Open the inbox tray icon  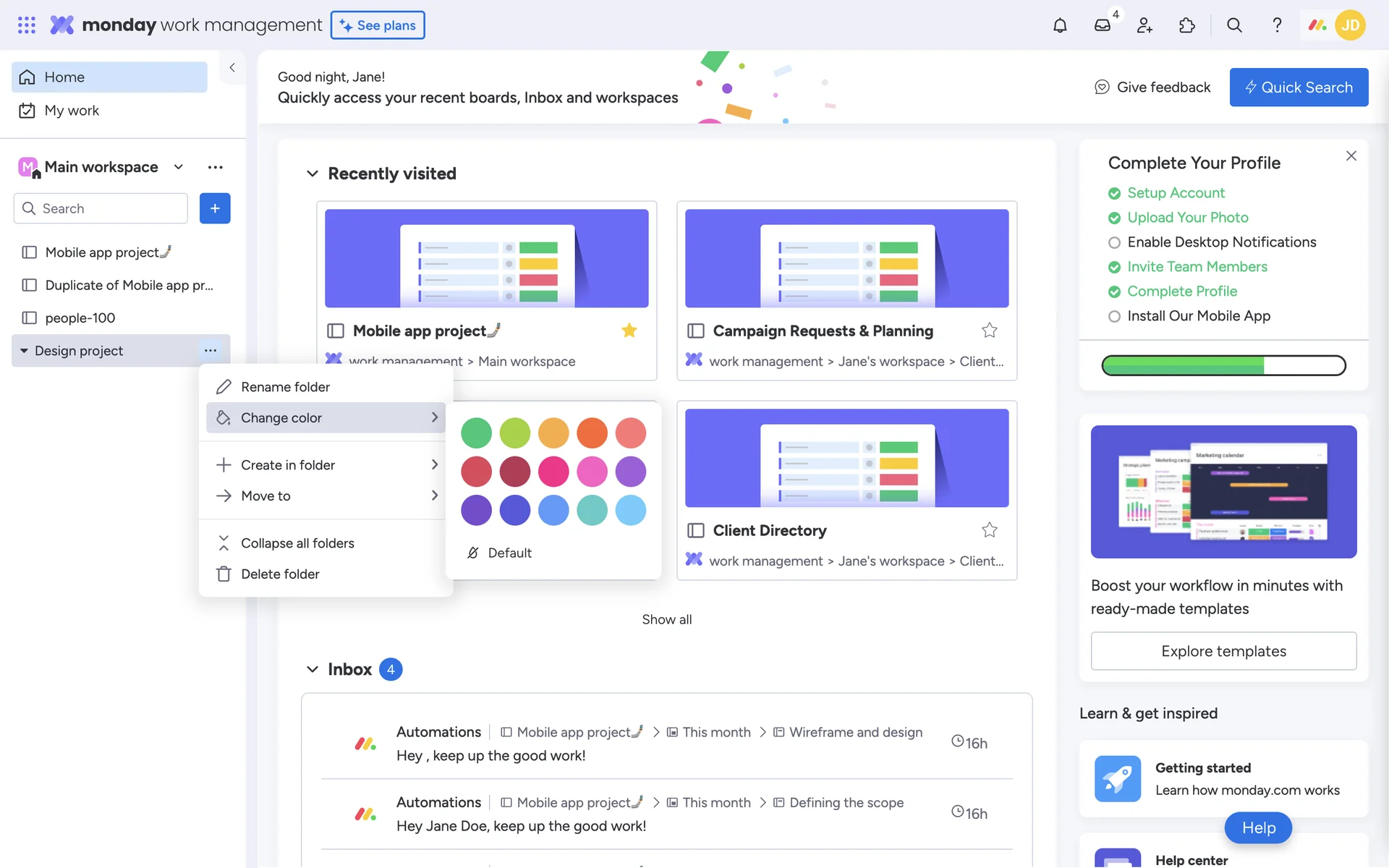[1102, 25]
